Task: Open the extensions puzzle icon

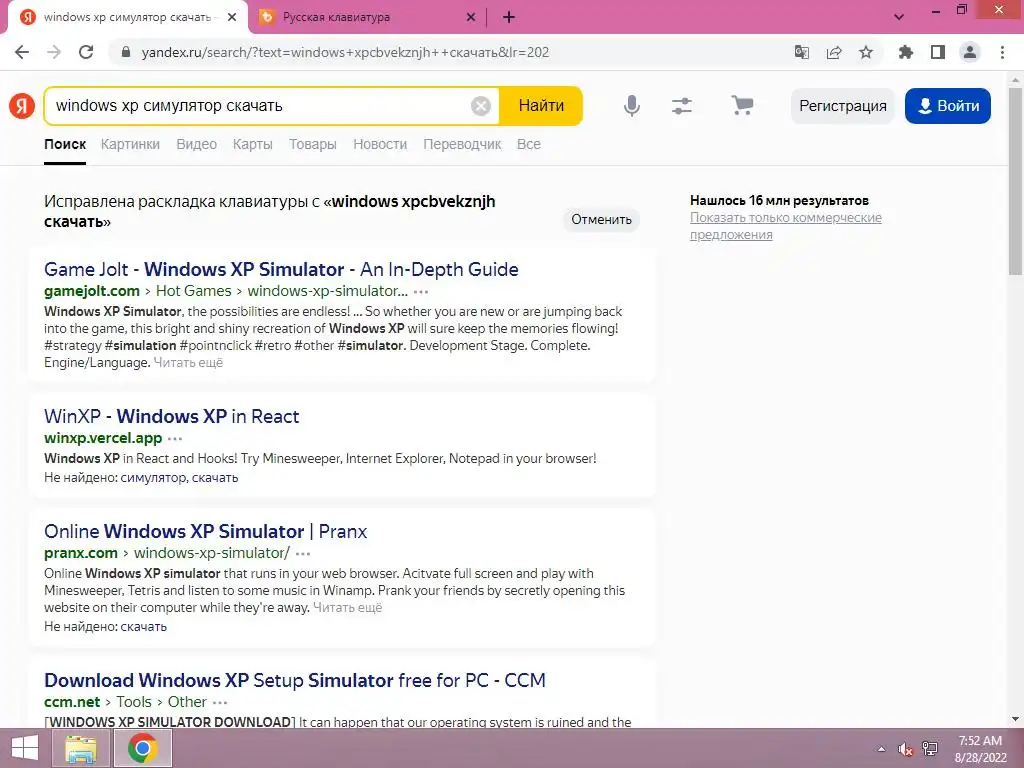Action: (x=906, y=52)
